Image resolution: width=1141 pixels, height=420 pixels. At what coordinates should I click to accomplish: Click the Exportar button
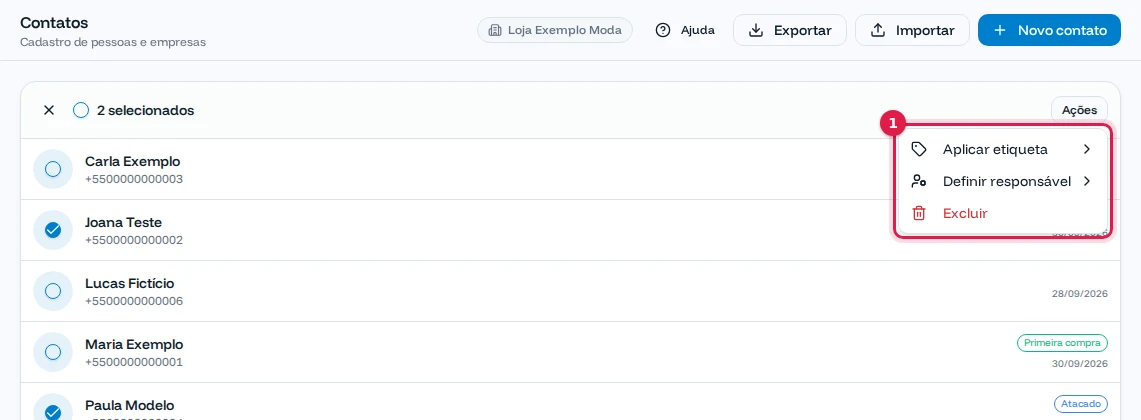click(790, 31)
